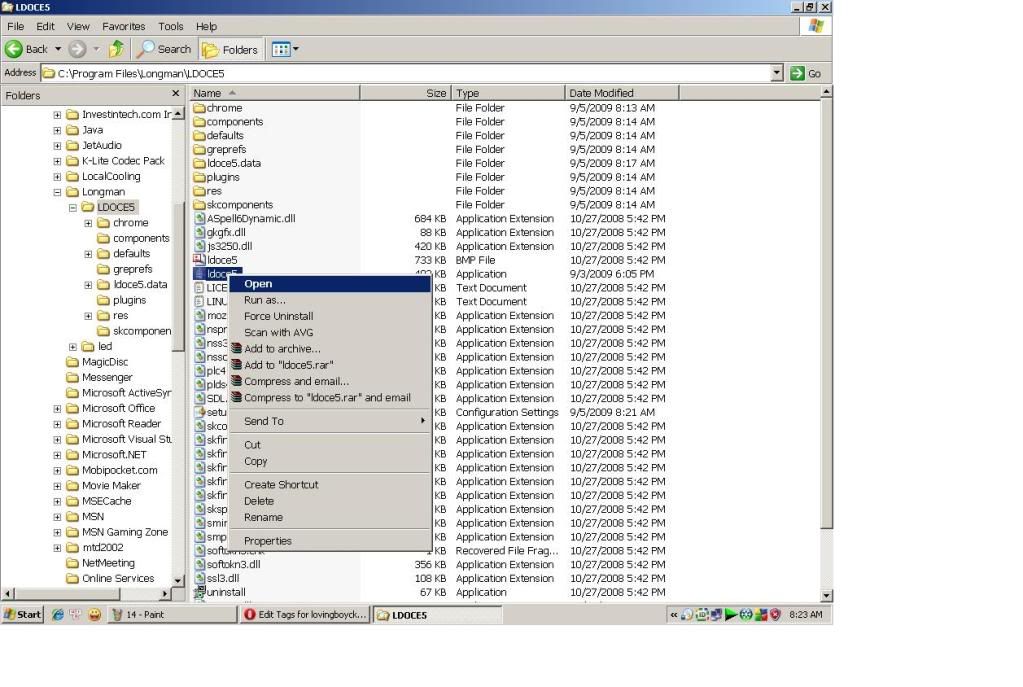Expand the Java tree node
Image resolution: width=1023 pixels, height=687 pixels.
pyautogui.click(x=57, y=130)
